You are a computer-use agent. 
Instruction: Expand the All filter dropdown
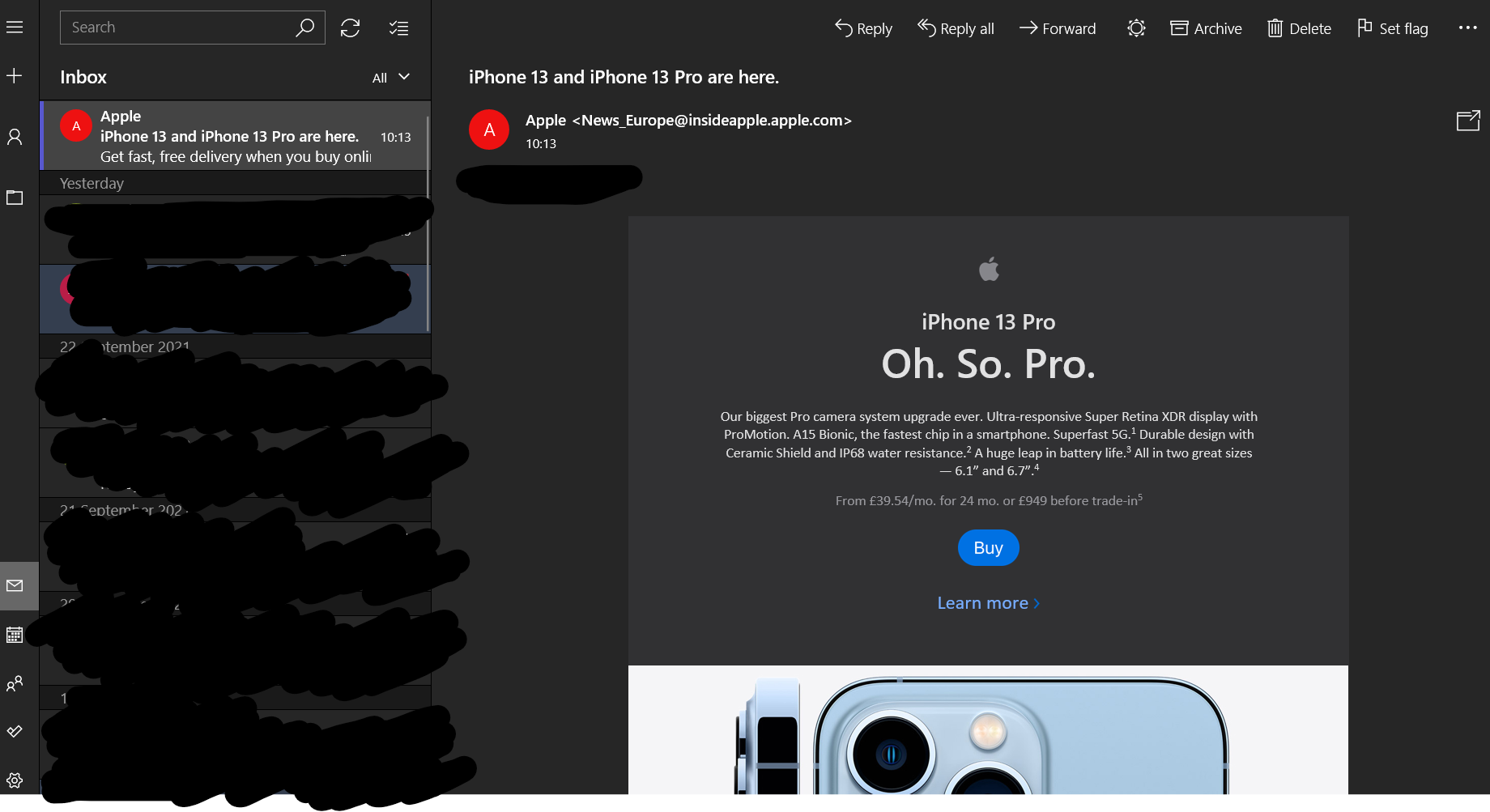point(391,78)
